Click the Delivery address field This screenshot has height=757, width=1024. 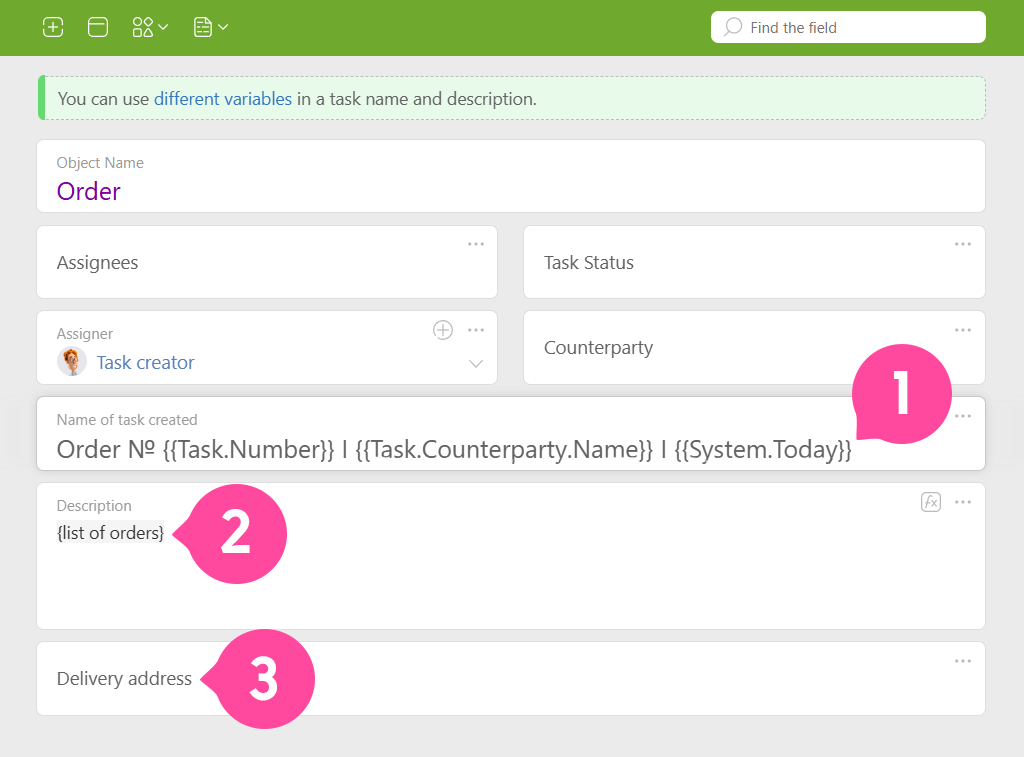511,679
